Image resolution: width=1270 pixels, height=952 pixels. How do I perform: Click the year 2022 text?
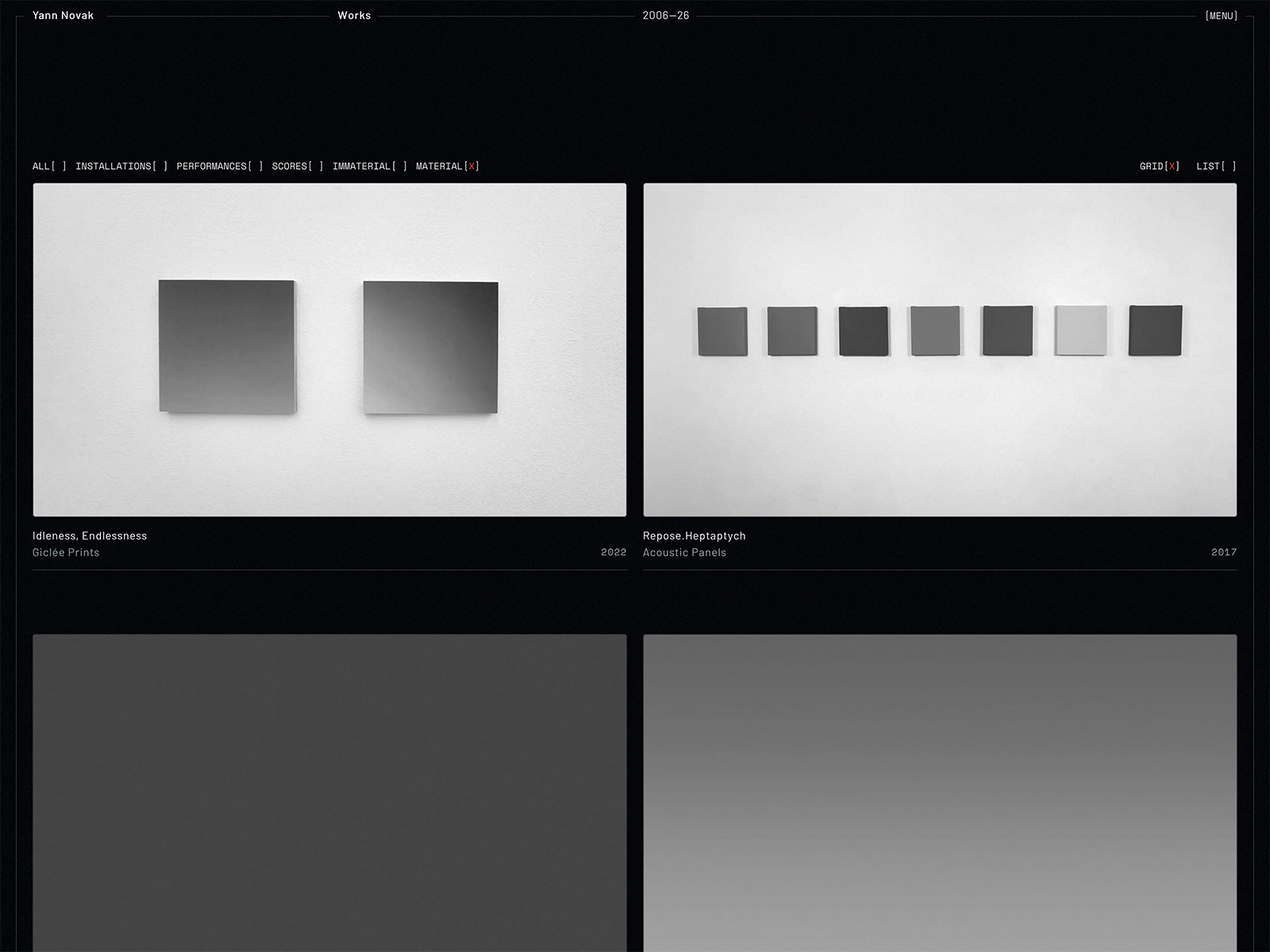coord(614,552)
